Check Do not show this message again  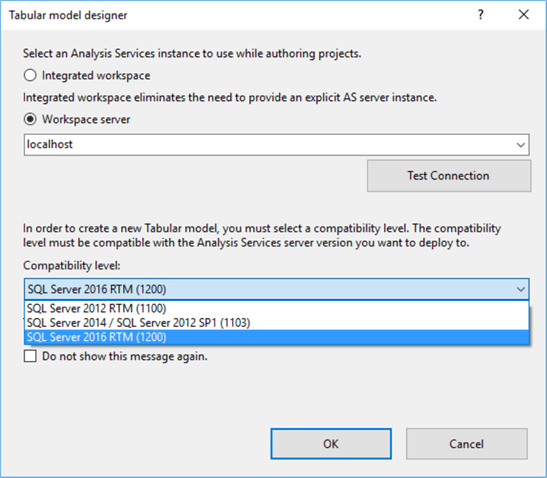pos(30,357)
